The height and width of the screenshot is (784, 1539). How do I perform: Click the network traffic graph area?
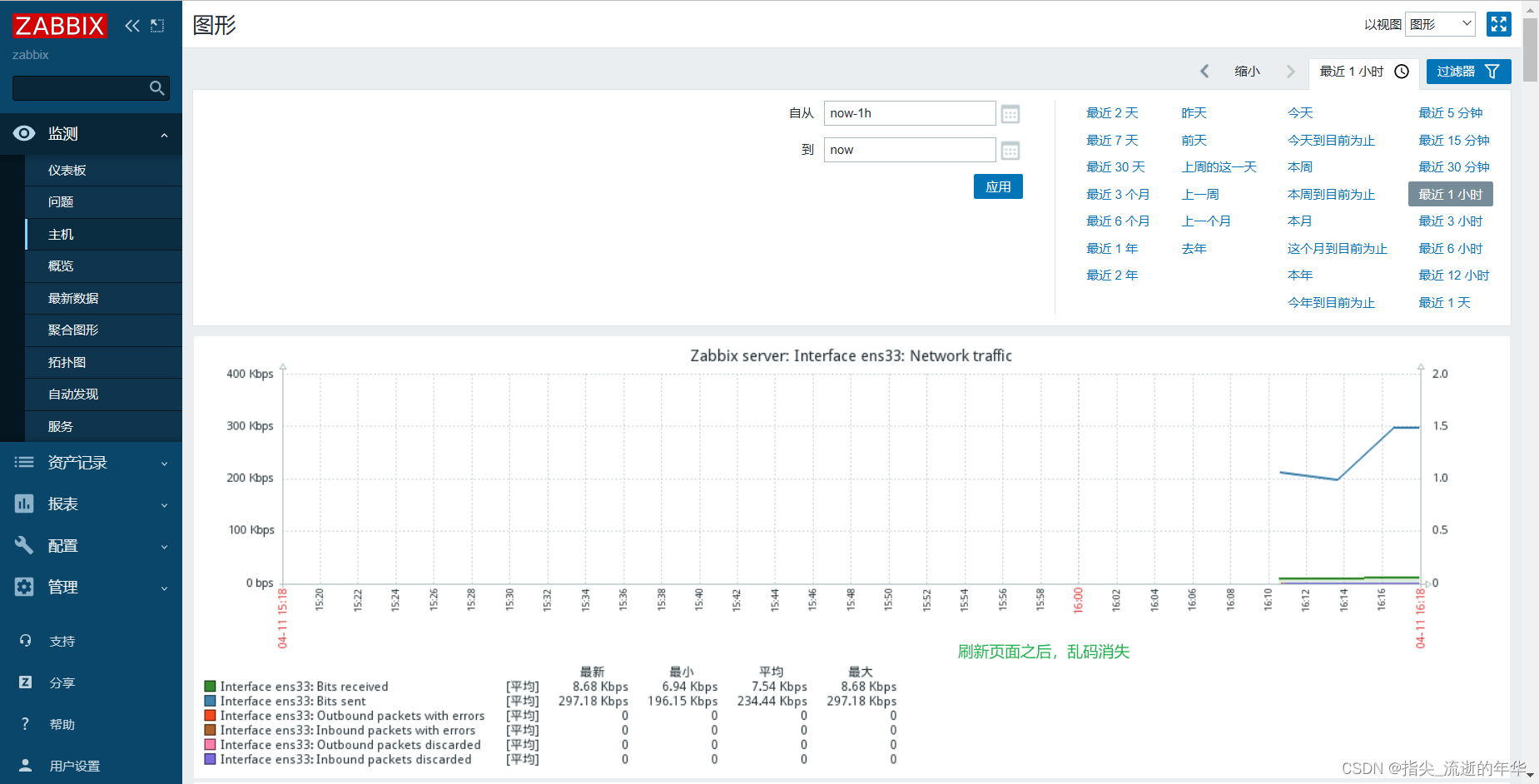click(x=851, y=478)
